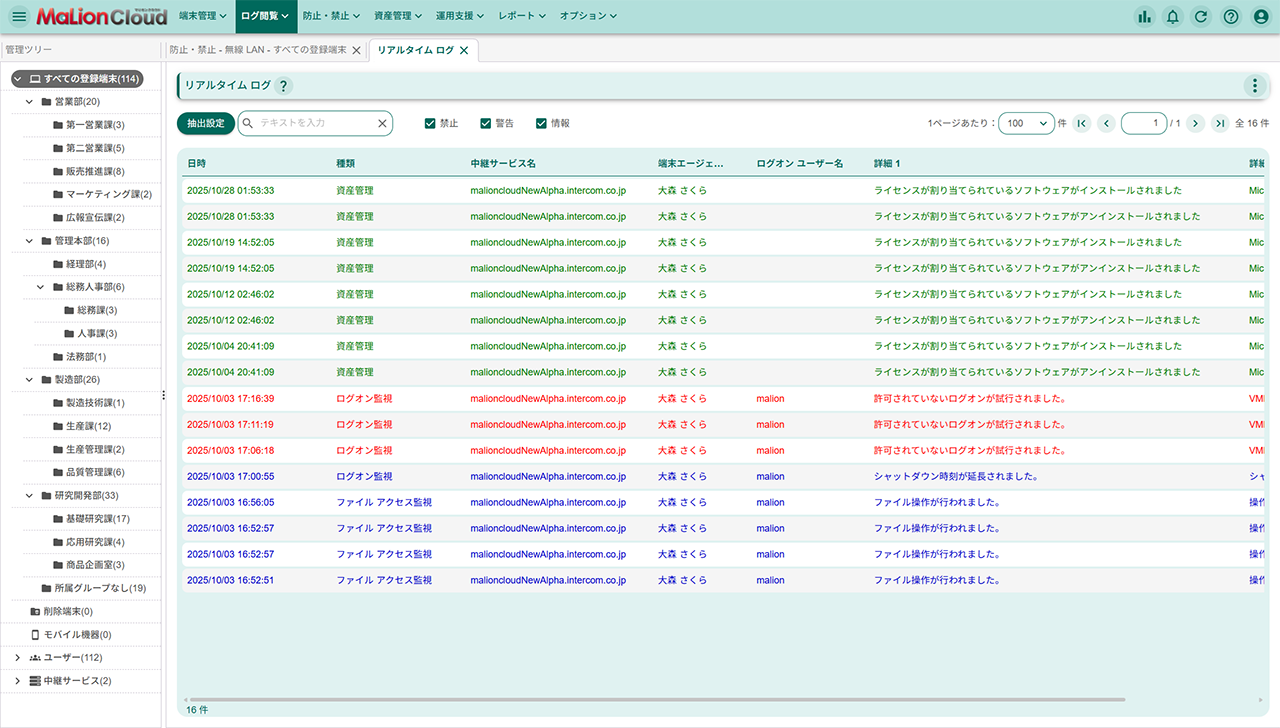Open the help icon in top bar
The height and width of the screenshot is (728, 1280).
point(1231,16)
